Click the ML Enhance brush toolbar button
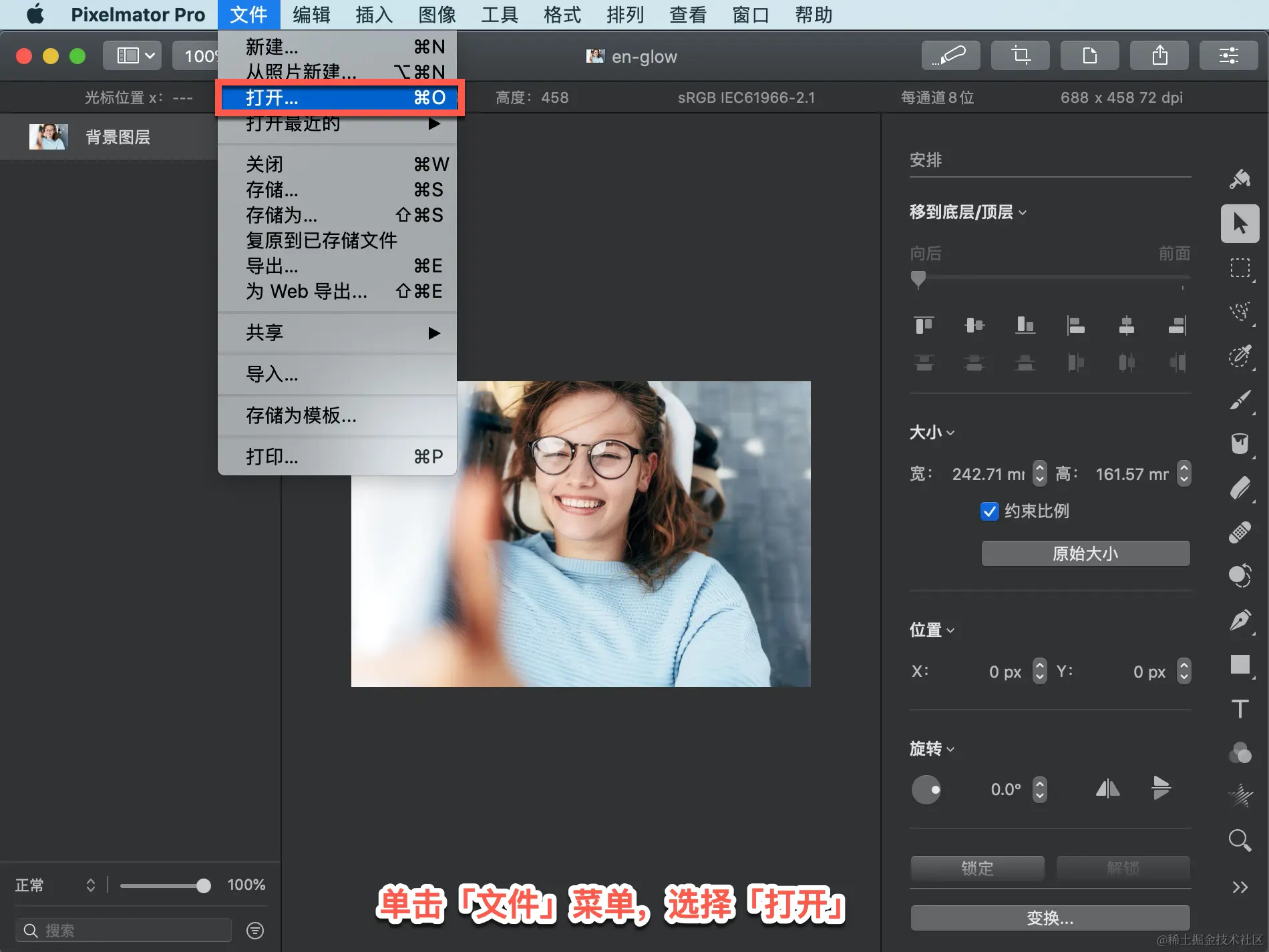Screen dimensions: 1269x952 [x=951, y=55]
